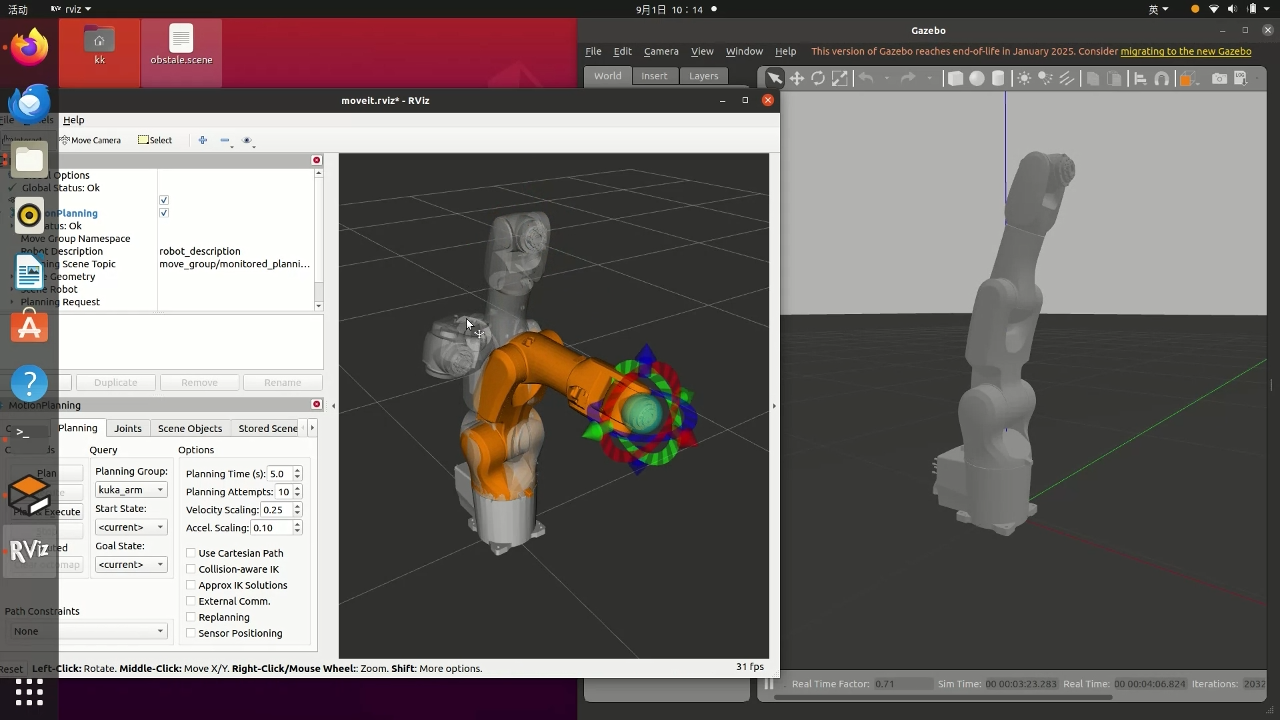
Task: Enable Approx IK Solutions option
Action: coord(191,585)
